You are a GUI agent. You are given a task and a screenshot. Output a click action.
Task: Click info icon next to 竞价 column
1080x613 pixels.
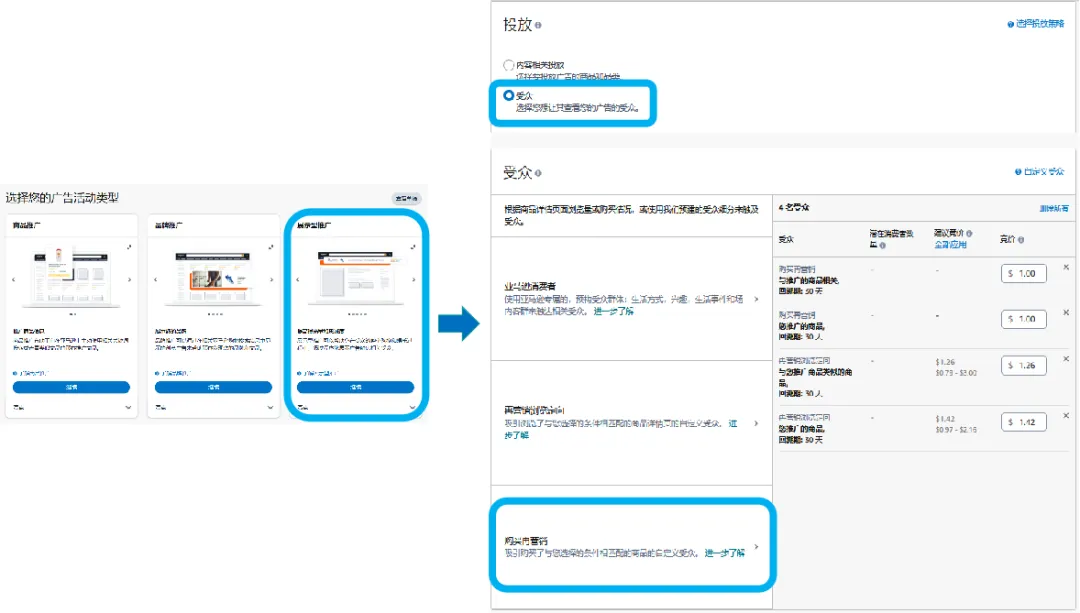coord(1021,240)
